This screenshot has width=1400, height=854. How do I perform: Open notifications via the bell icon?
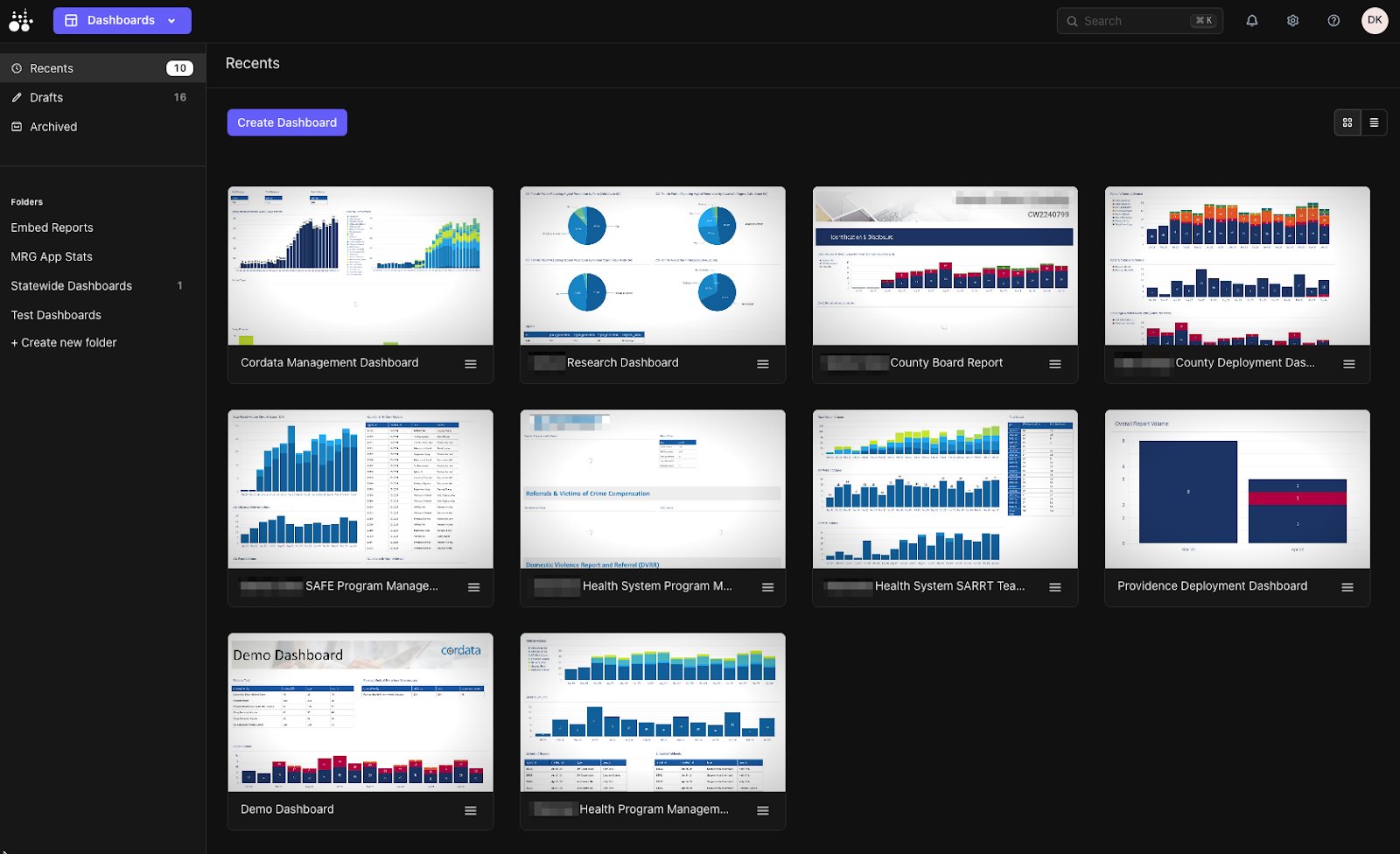coord(1251,20)
